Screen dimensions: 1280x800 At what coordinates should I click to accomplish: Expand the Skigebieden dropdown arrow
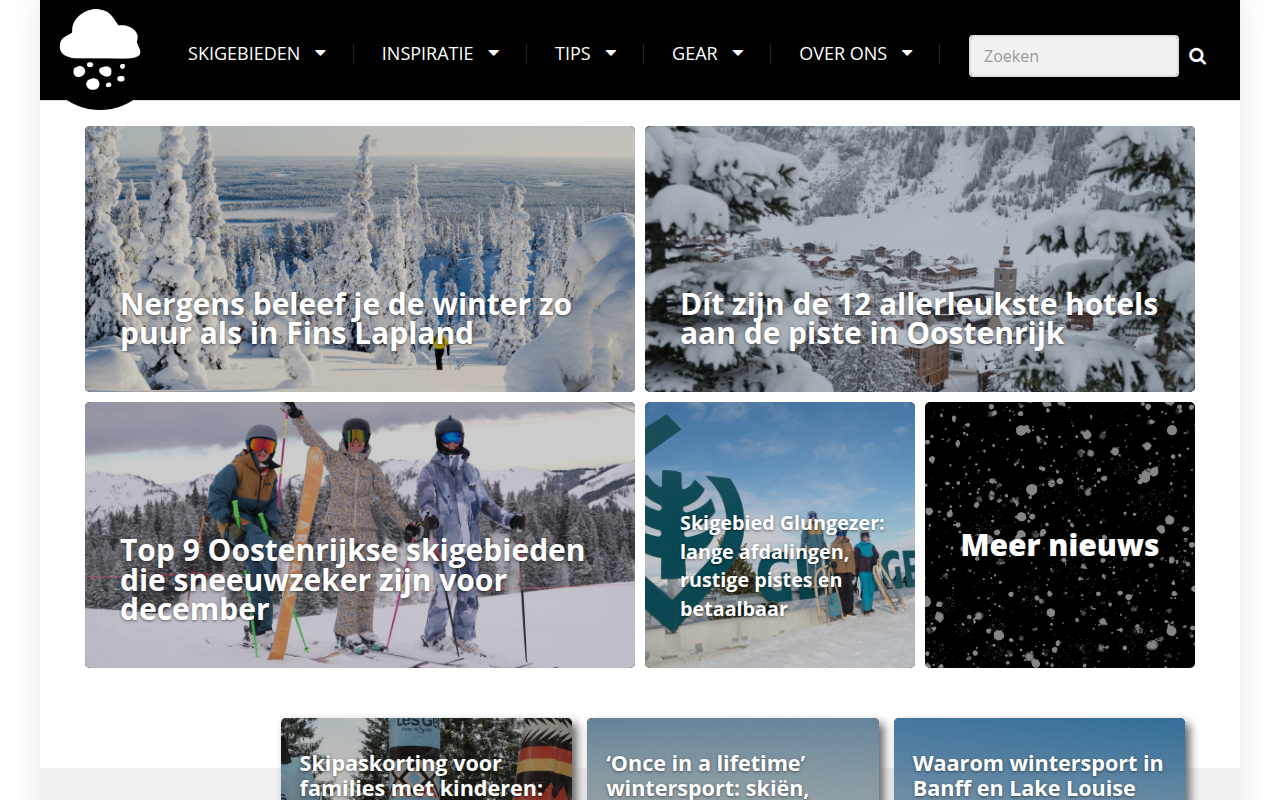coord(321,54)
